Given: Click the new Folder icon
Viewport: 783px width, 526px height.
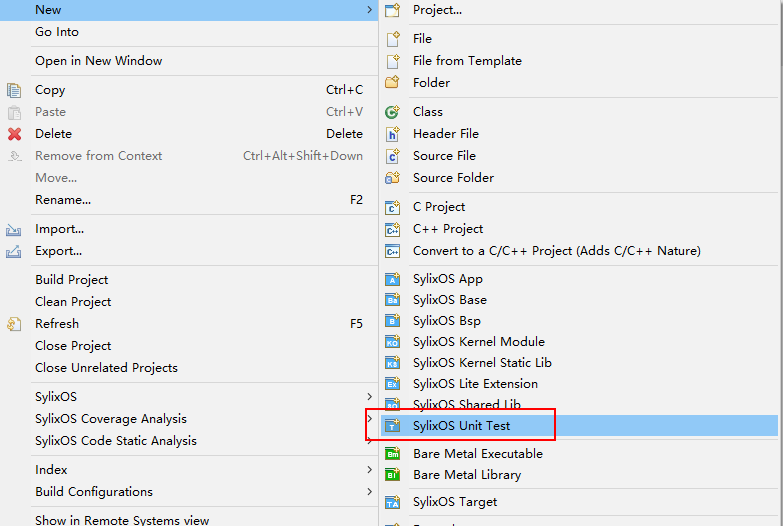Looking at the screenshot, I should [392, 82].
